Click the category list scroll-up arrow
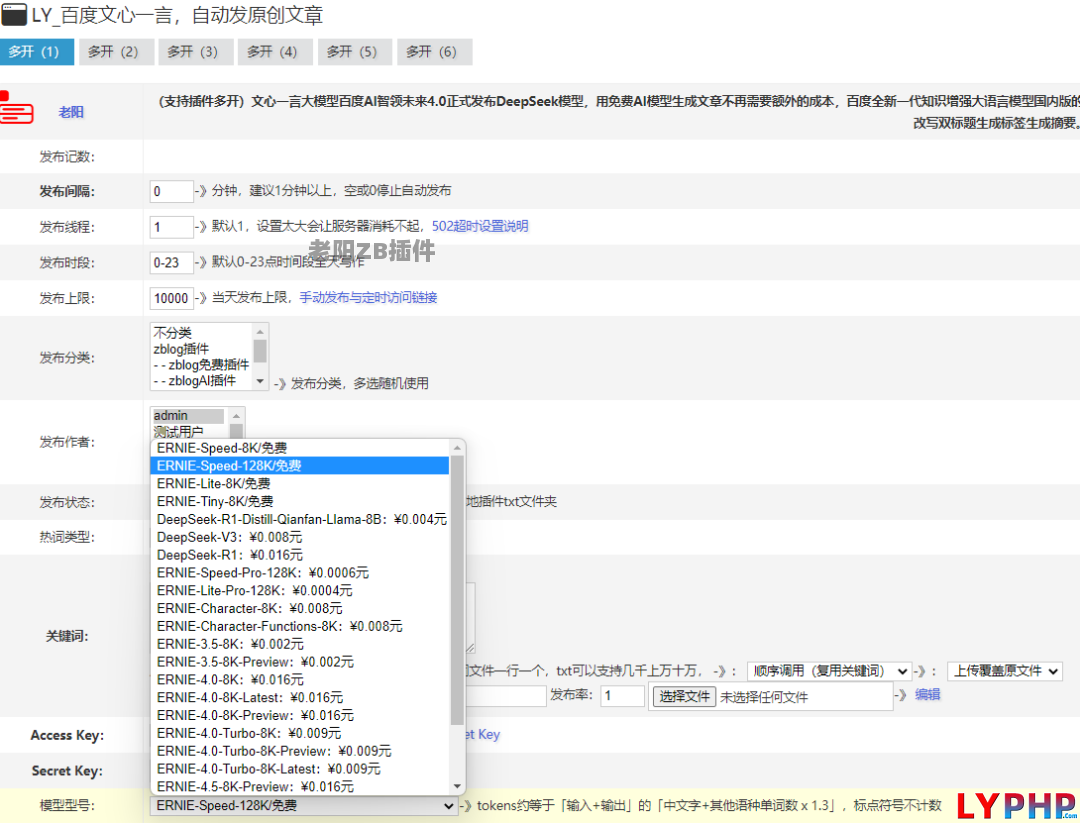The height and width of the screenshot is (823, 1080). [x=260, y=332]
